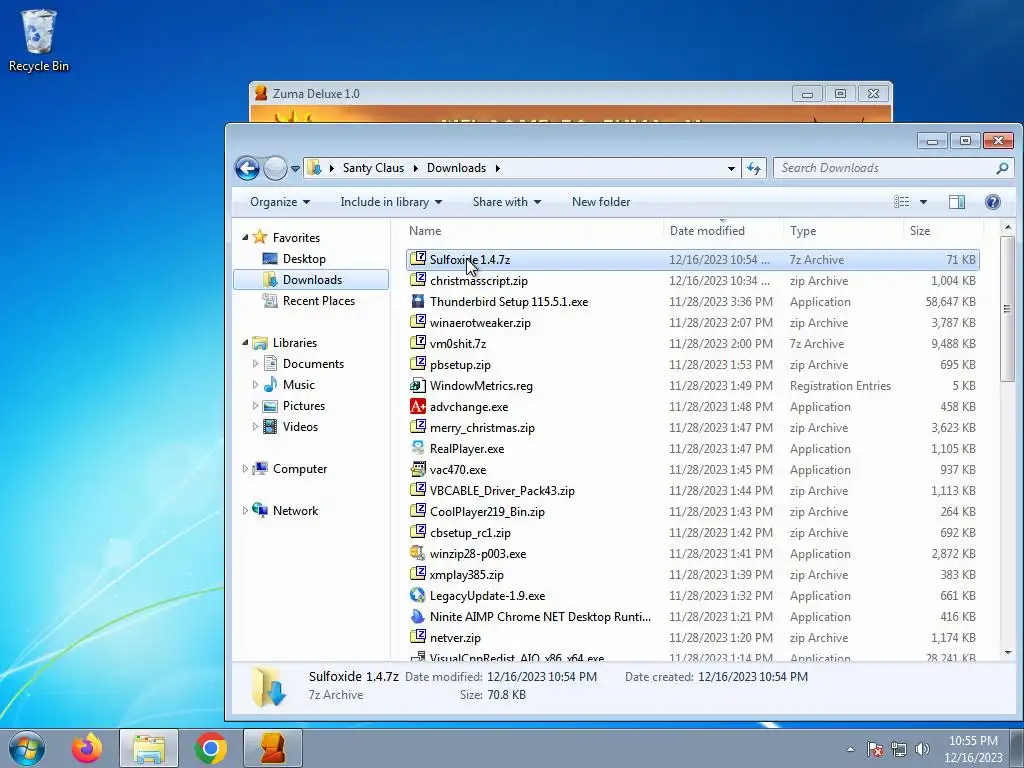Open Include in library menu

tap(391, 202)
